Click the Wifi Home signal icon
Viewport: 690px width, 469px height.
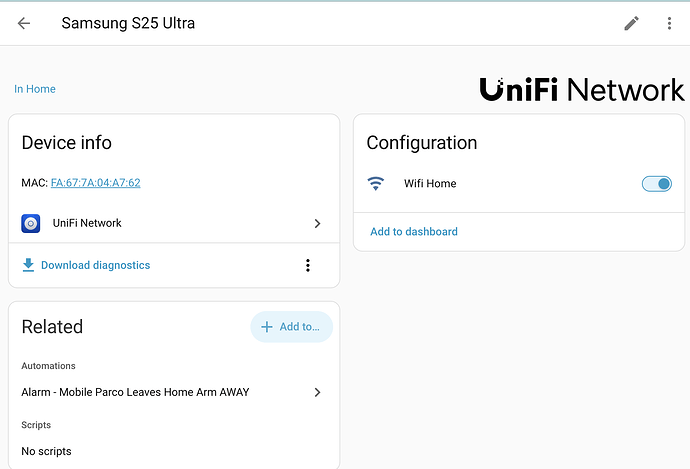click(x=375, y=183)
